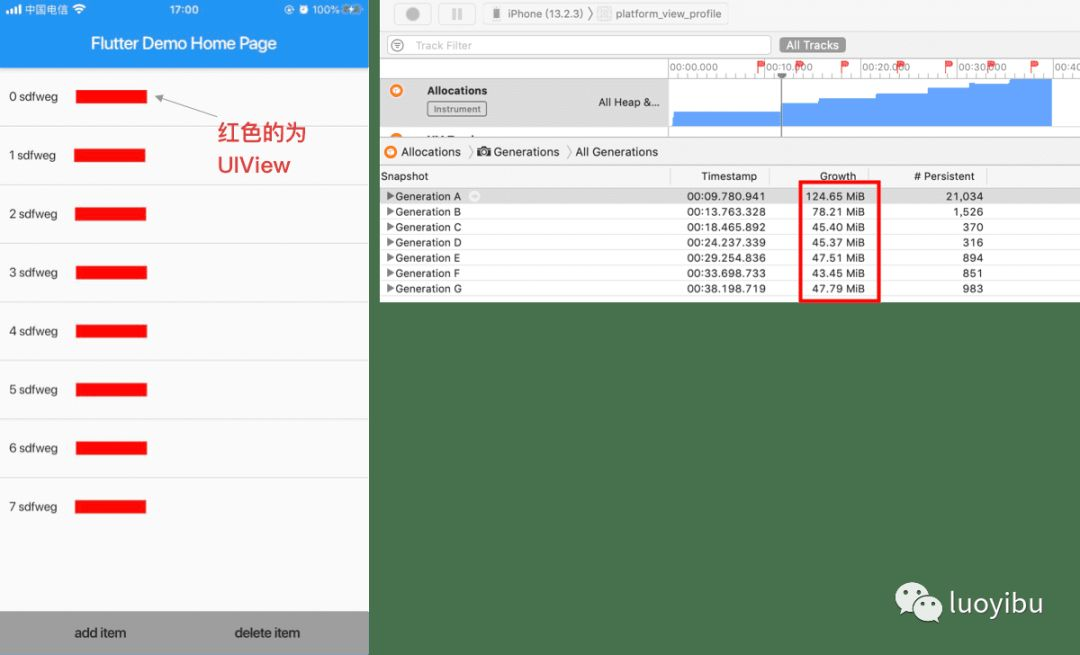This screenshot has width=1080, height=655.
Task: Tap the Wi-Fi icon in phone status bar
Action: pos(79,9)
